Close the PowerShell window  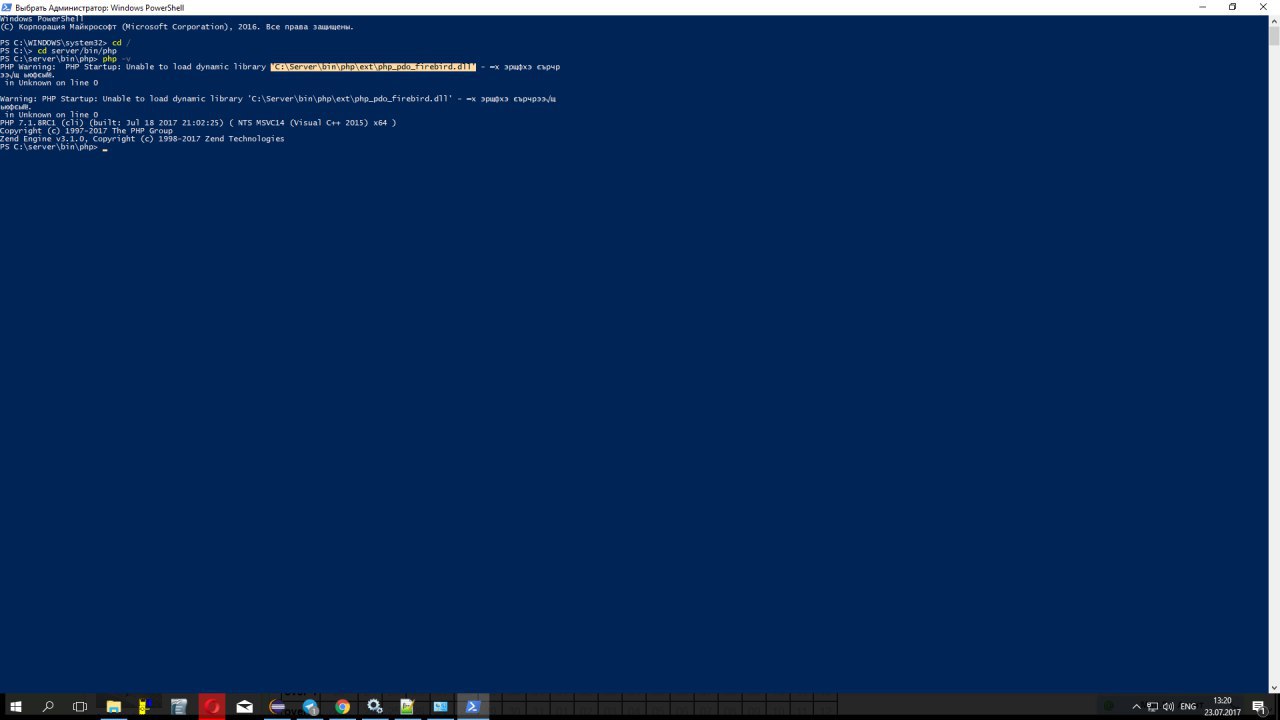tap(1262, 7)
